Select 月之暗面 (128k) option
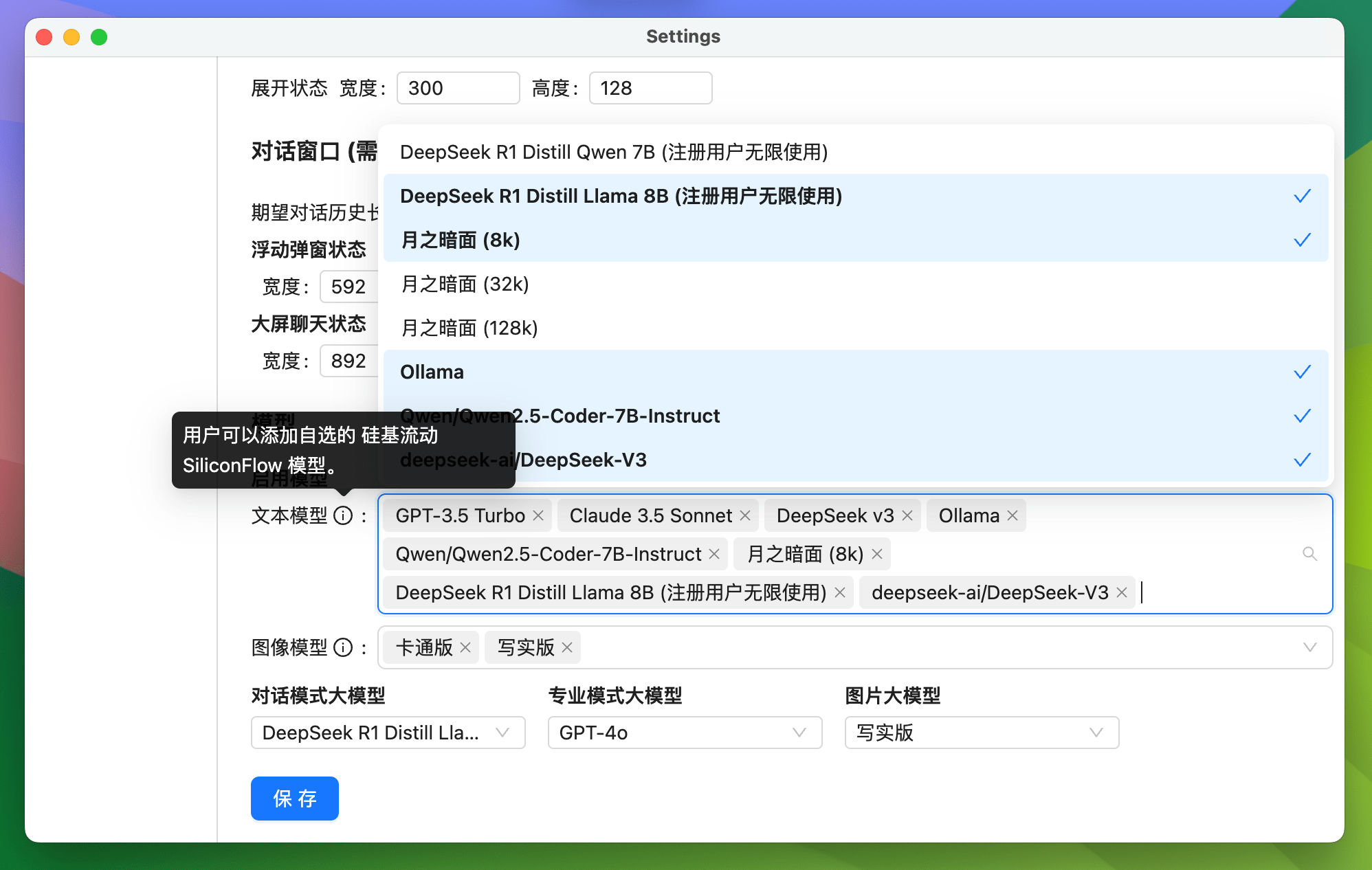Screen dimensions: 1372x870 (856, 328)
